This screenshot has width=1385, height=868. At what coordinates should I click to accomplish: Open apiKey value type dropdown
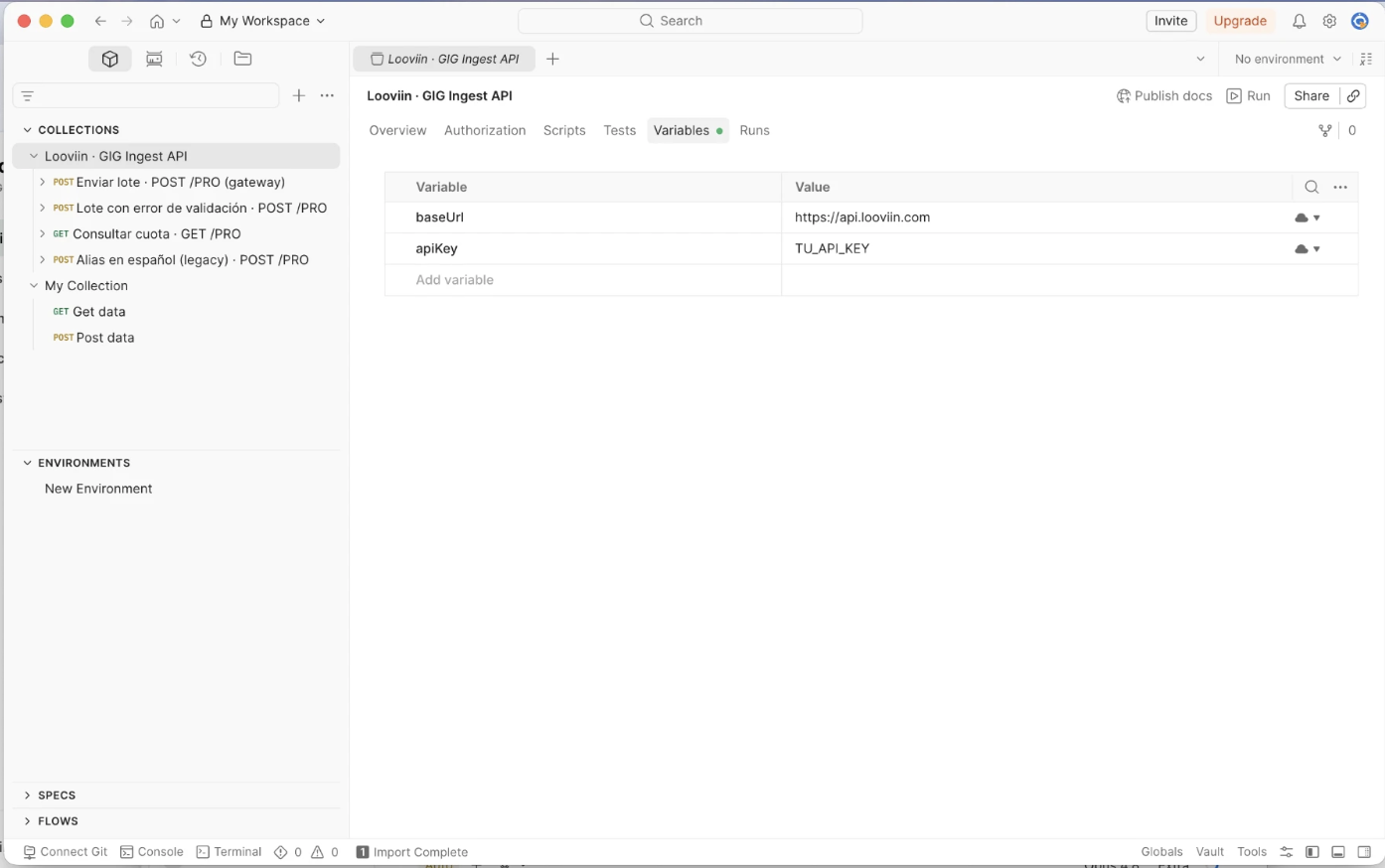point(1308,248)
